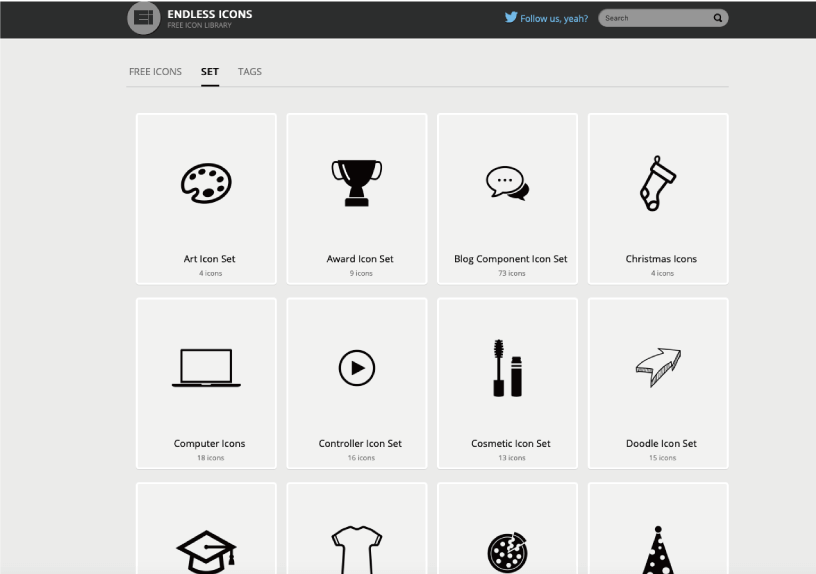
Task: Click the '9 icons' count text
Action: [x=361, y=273]
